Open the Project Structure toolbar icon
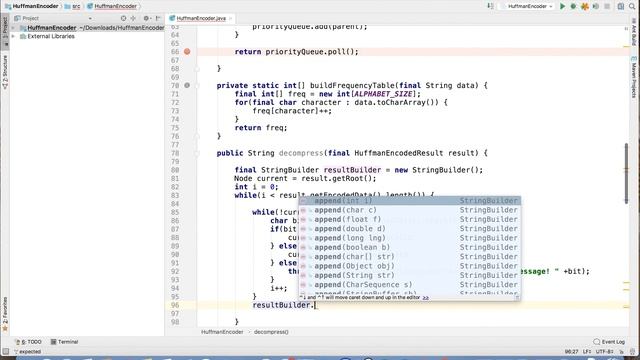 point(620,6)
